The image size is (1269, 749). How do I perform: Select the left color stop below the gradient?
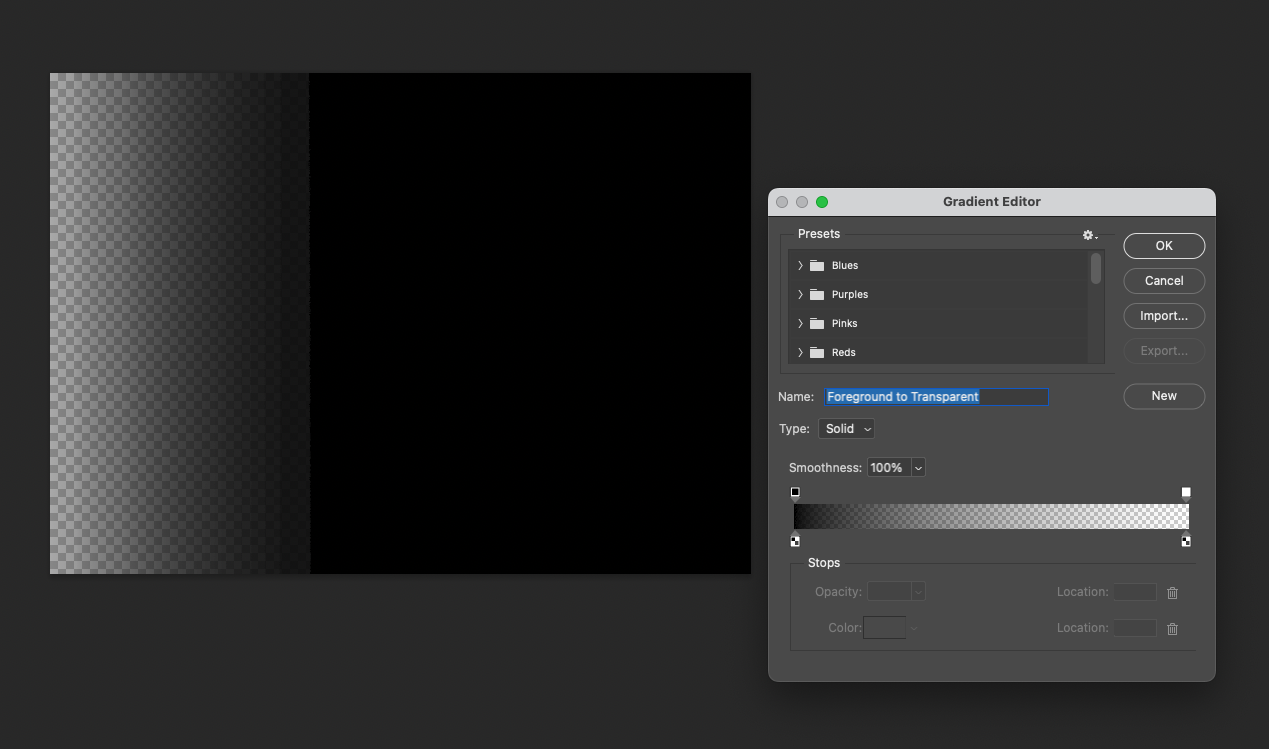click(x=795, y=540)
